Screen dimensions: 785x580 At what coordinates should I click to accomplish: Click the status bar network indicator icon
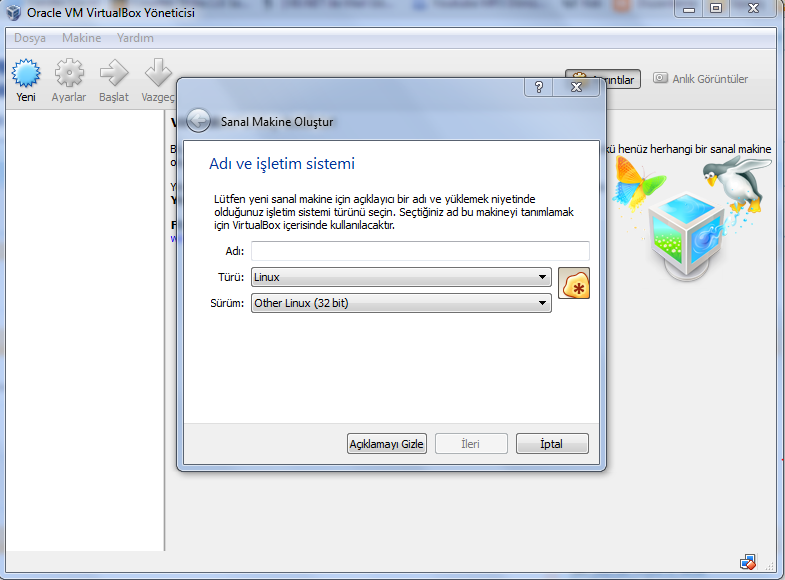point(748,562)
